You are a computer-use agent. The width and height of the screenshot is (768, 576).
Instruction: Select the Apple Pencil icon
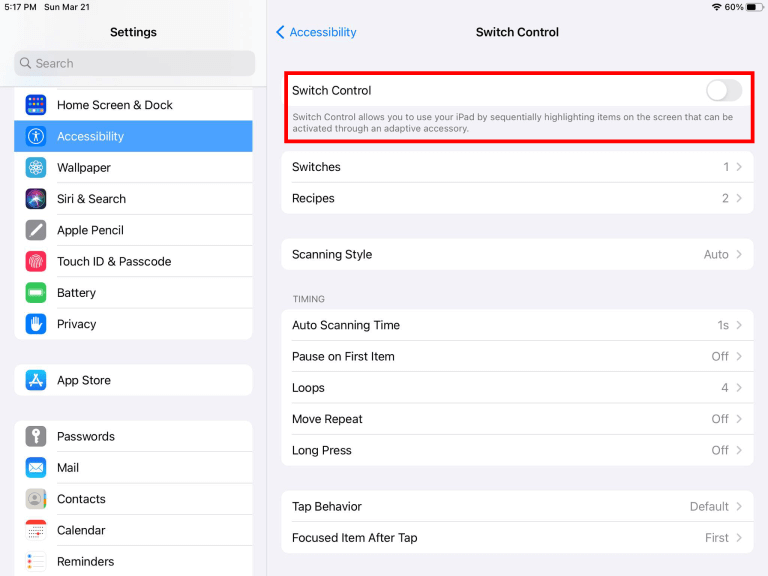[x=36, y=230]
